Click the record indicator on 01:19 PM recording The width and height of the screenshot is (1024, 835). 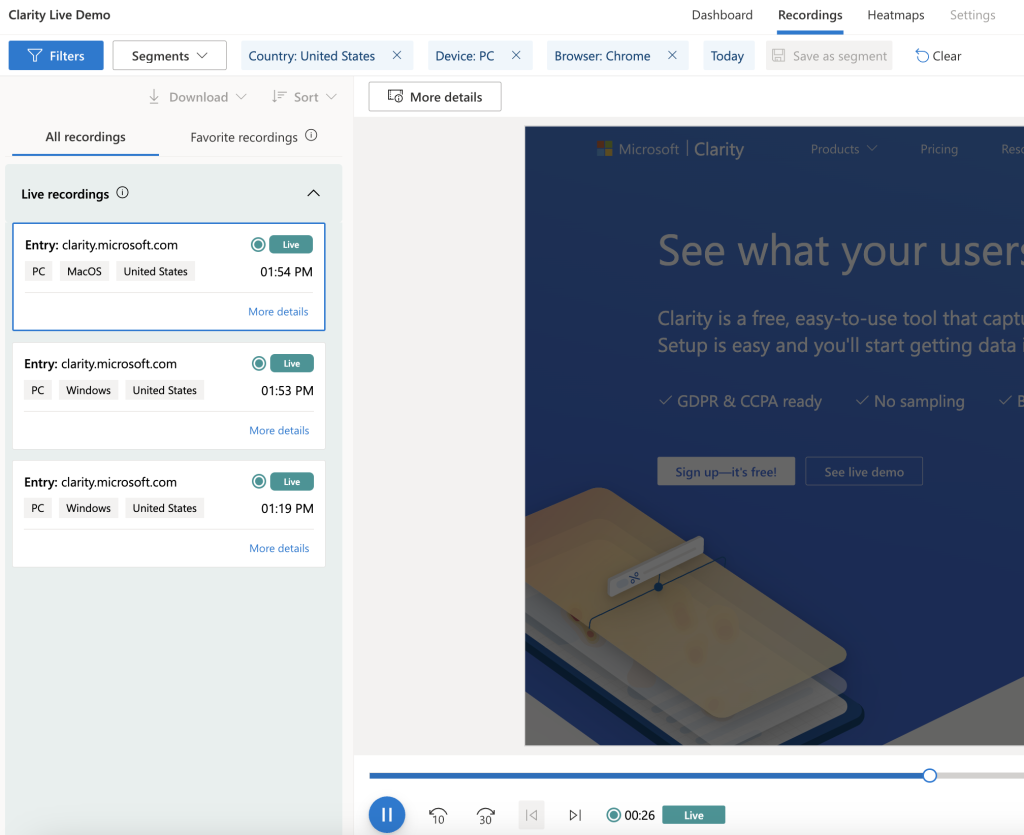pyautogui.click(x=259, y=482)
